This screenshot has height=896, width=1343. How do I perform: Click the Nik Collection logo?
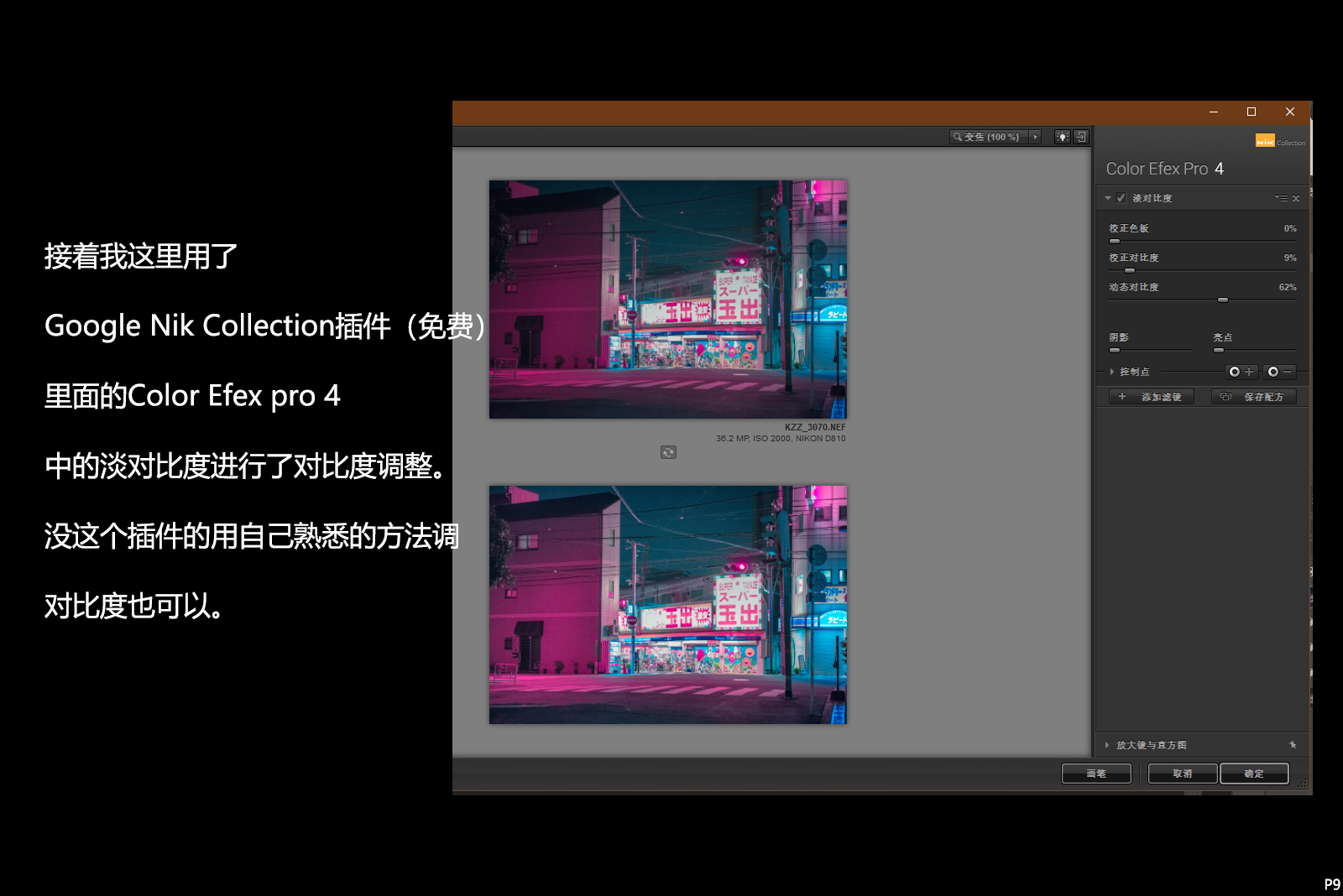coord(1280,141)
